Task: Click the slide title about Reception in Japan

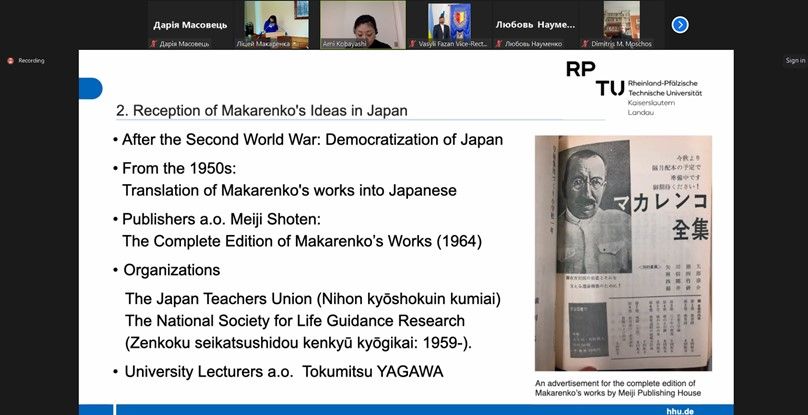Action: tap(262, 110)
